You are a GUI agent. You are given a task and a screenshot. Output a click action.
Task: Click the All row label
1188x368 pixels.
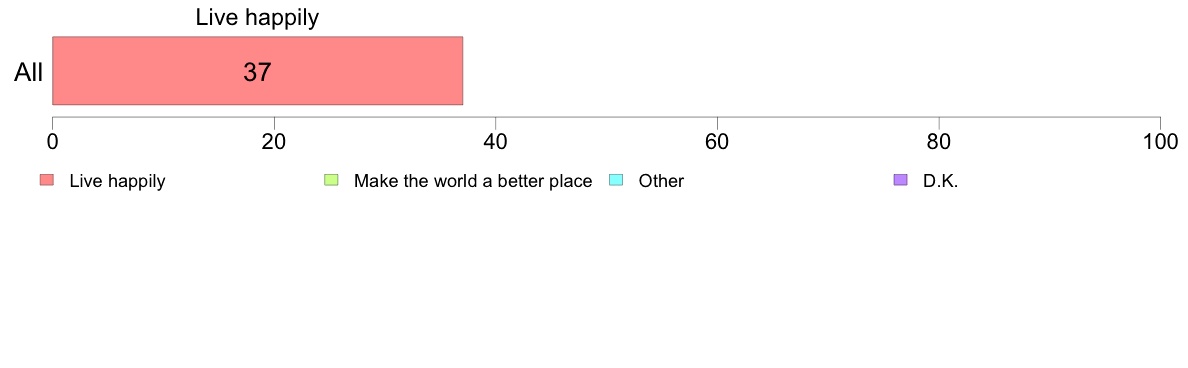[29, 73]
